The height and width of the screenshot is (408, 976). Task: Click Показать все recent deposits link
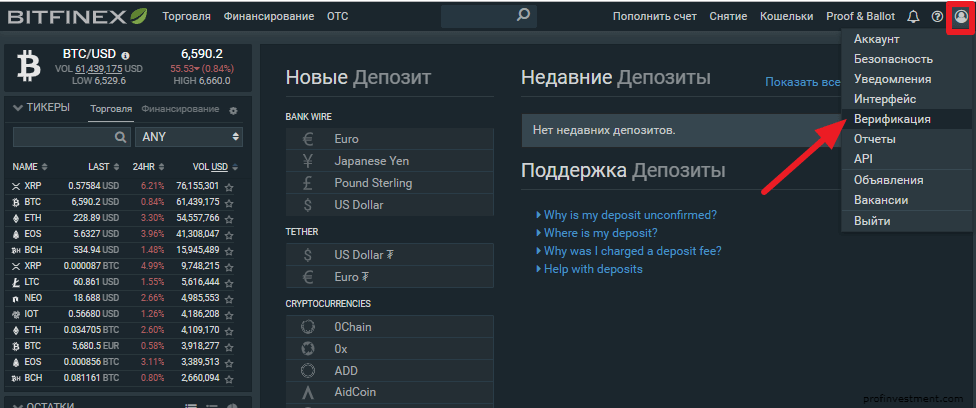pos(802,82)
